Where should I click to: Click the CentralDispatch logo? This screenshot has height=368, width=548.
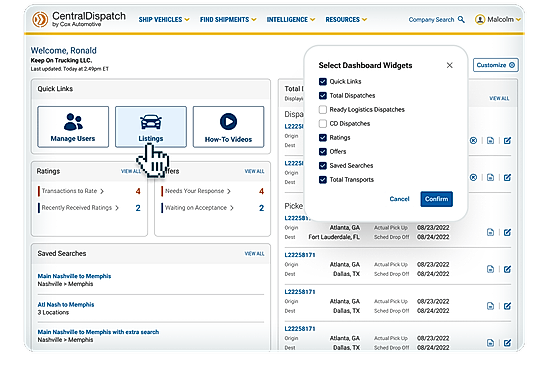pos(79,19)
